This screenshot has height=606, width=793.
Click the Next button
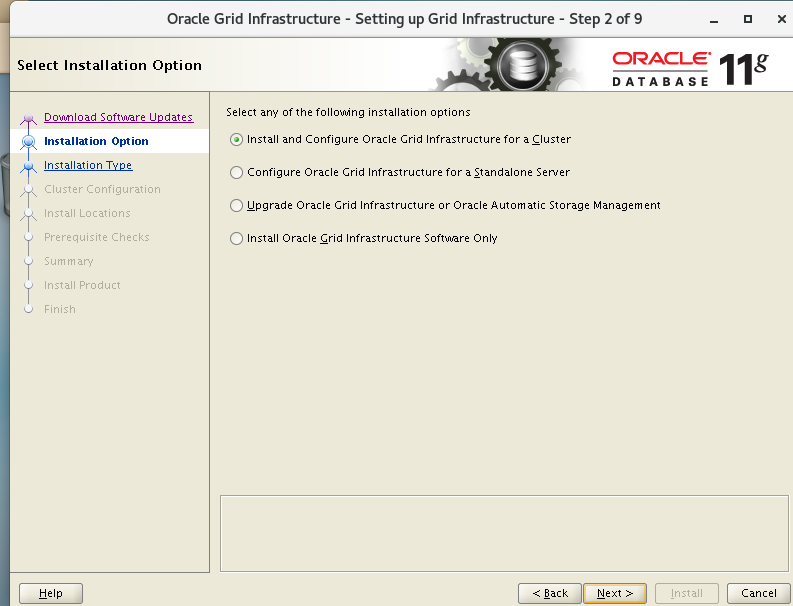coord(614,593)
